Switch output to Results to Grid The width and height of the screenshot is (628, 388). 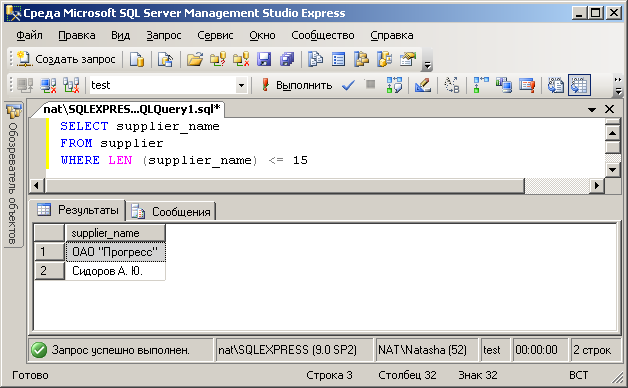pyautogui.click(x=579, y=85)
